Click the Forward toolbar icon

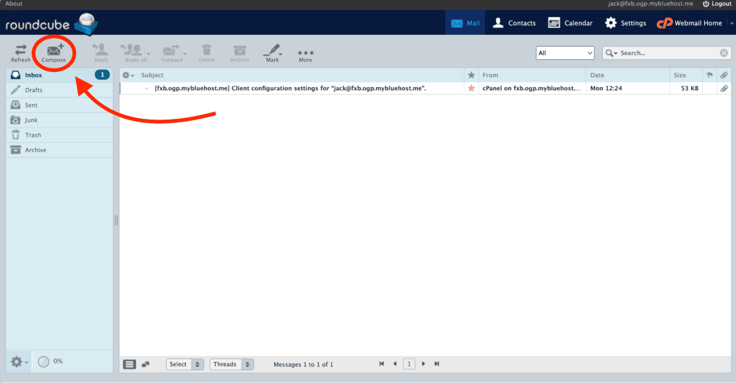171,53
